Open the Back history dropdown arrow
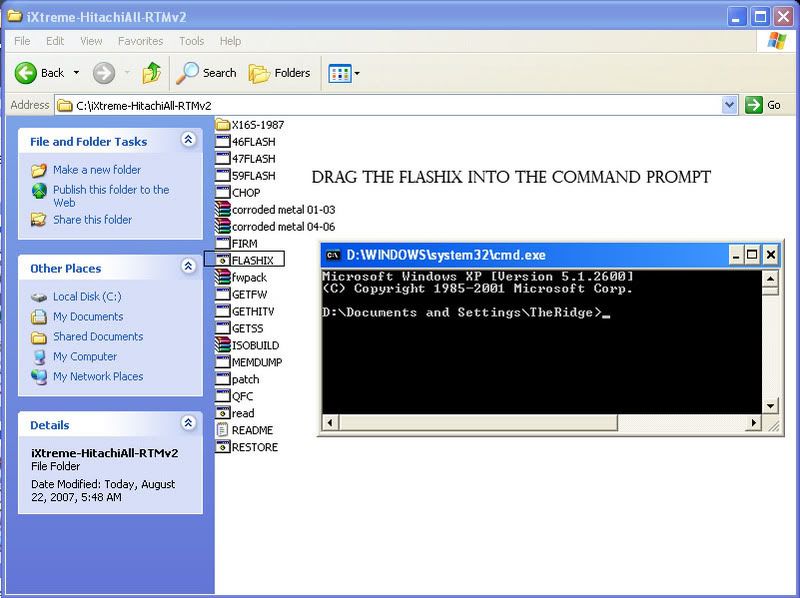 tap(77, 73)
